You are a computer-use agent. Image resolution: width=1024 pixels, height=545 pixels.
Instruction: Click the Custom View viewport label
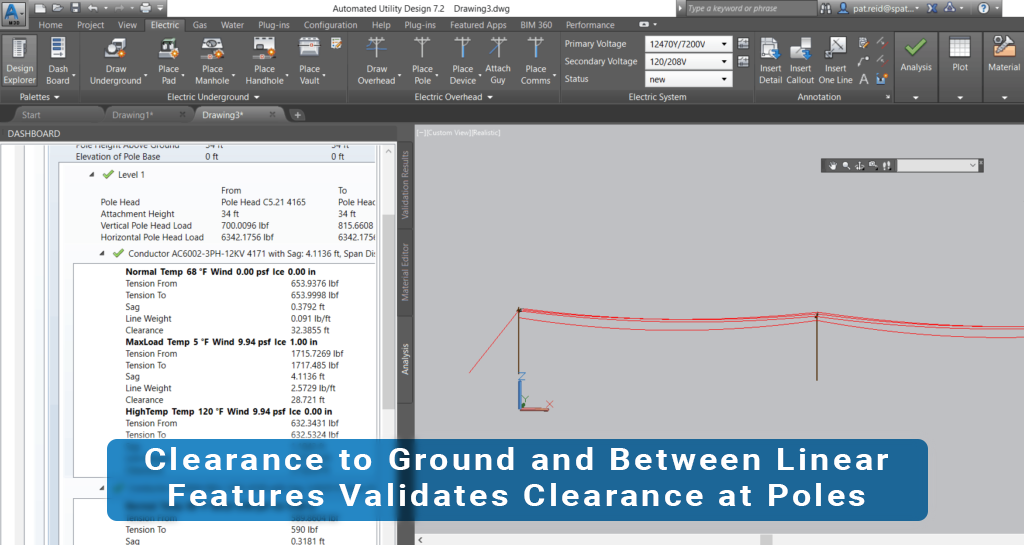coord(448,132)
